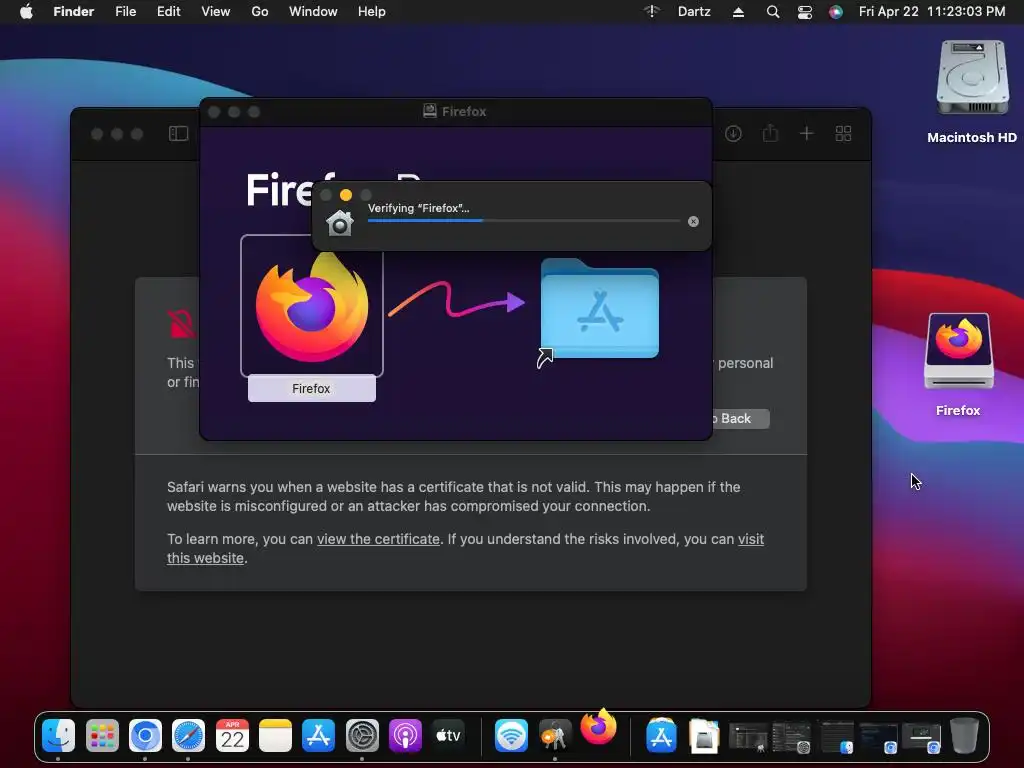Image resolution: width=1024 pixels, height=768 pixels.
Task: Open Finder from the Dock
Action: [59, 736]
